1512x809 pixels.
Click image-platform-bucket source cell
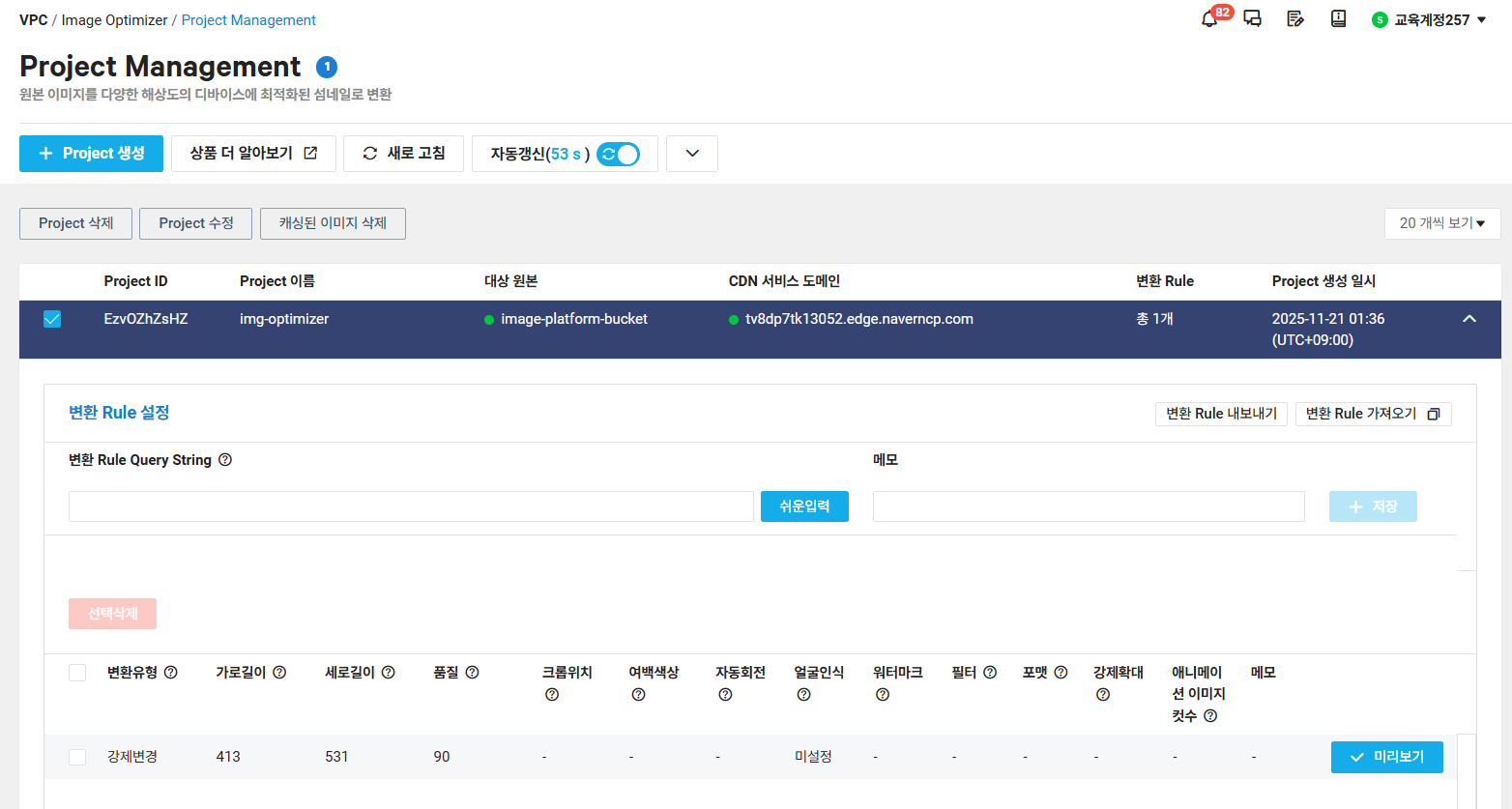coord(574,319)
